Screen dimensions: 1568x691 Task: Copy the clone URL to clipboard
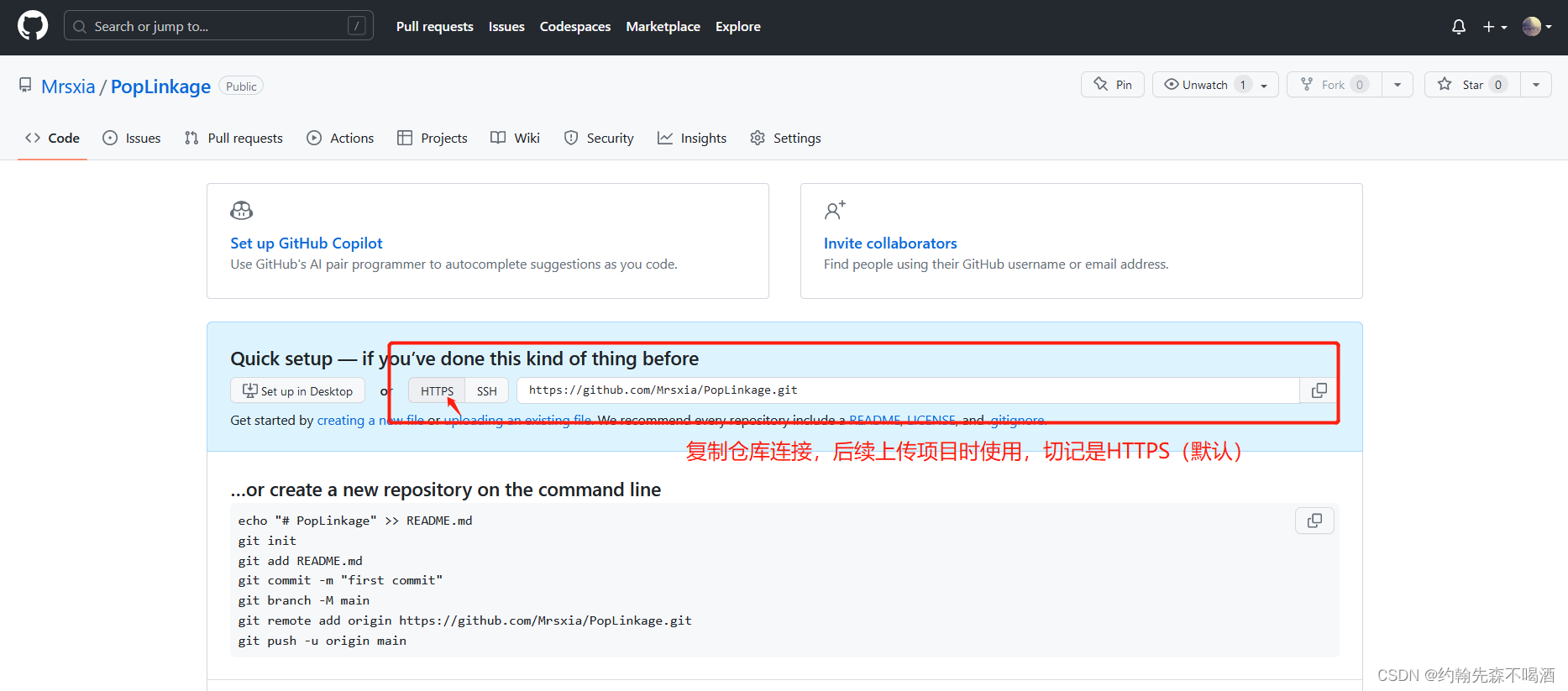[1319, 390]
